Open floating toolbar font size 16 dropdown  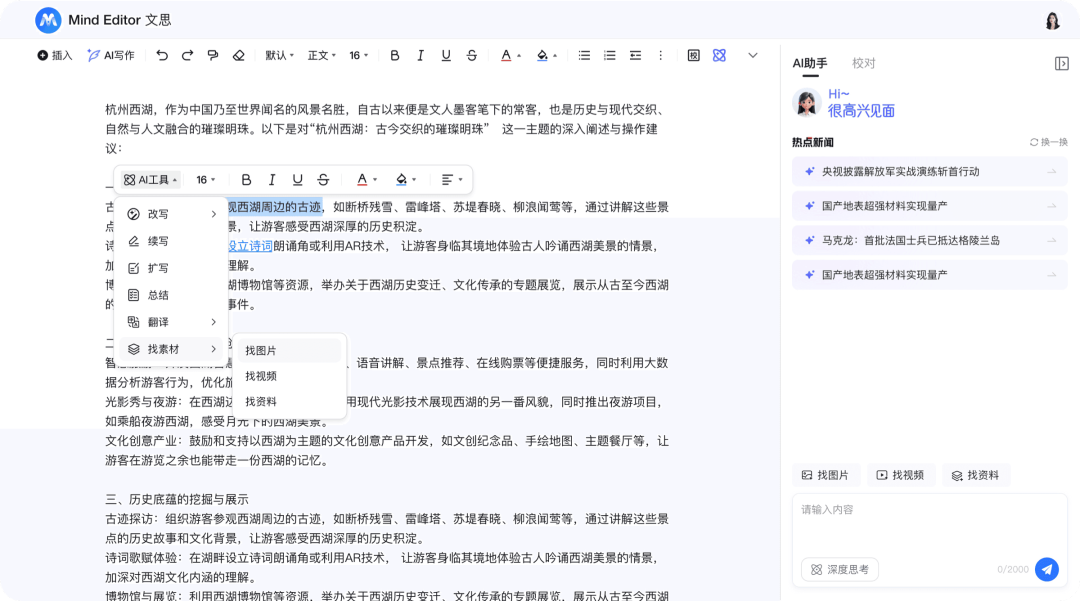pos(205,180)
